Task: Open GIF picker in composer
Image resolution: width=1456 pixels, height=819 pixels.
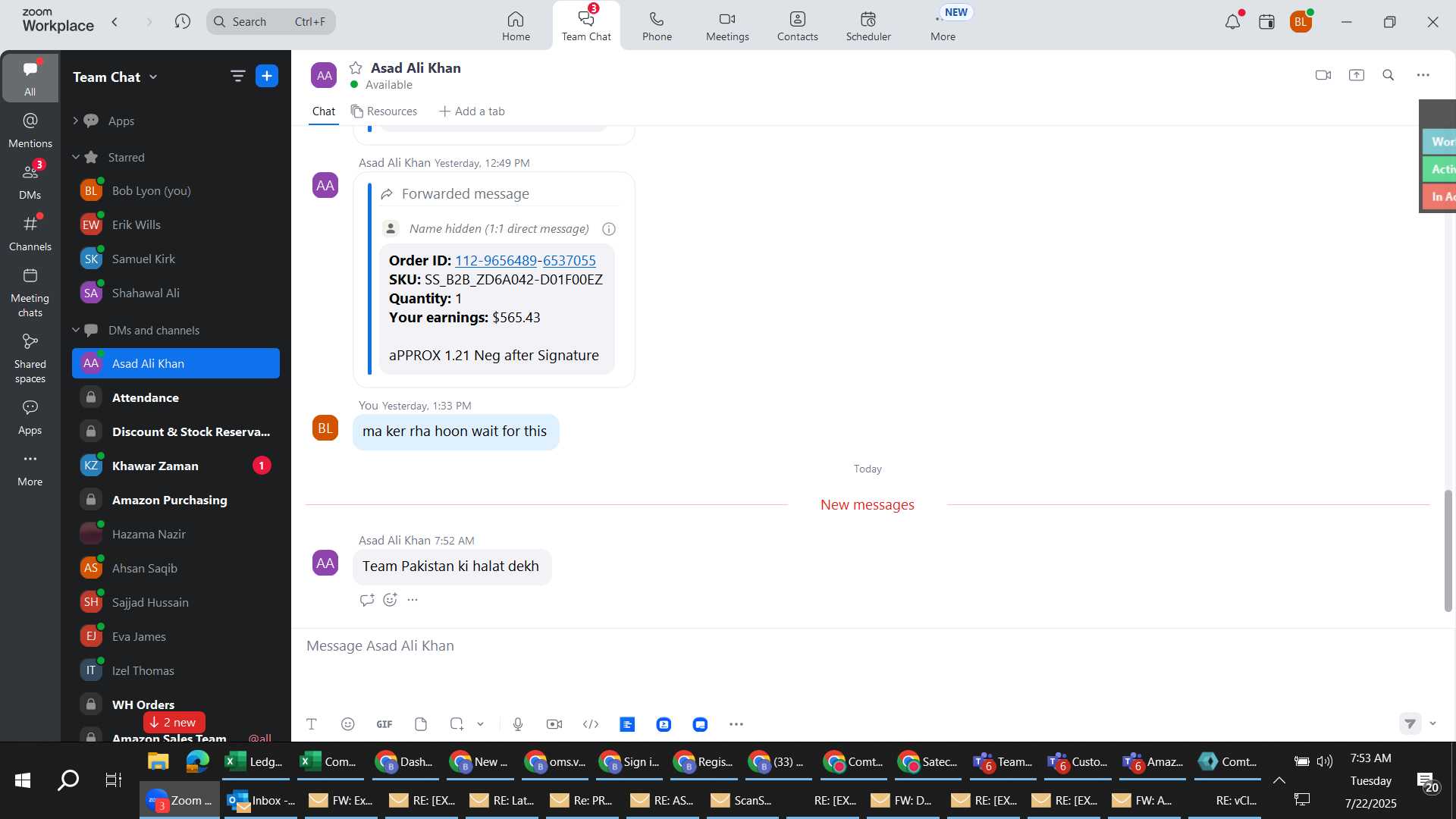Action: pos(384,724)
